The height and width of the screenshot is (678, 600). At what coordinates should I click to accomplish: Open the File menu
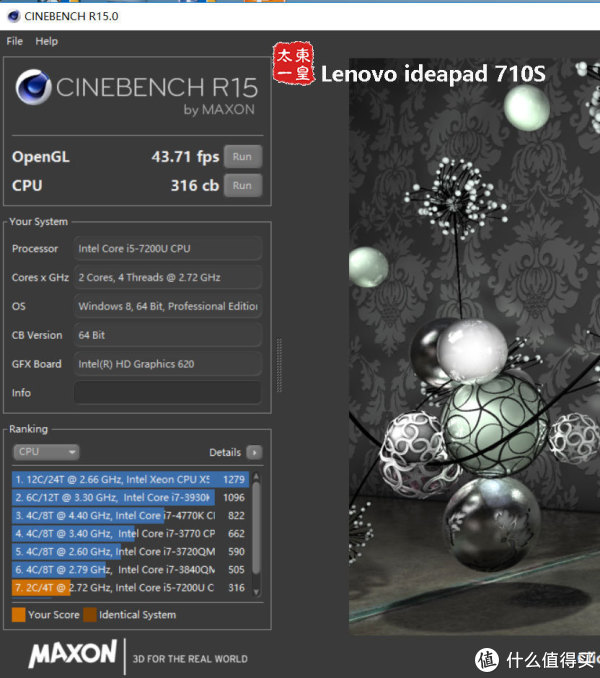tap(15, 41)
